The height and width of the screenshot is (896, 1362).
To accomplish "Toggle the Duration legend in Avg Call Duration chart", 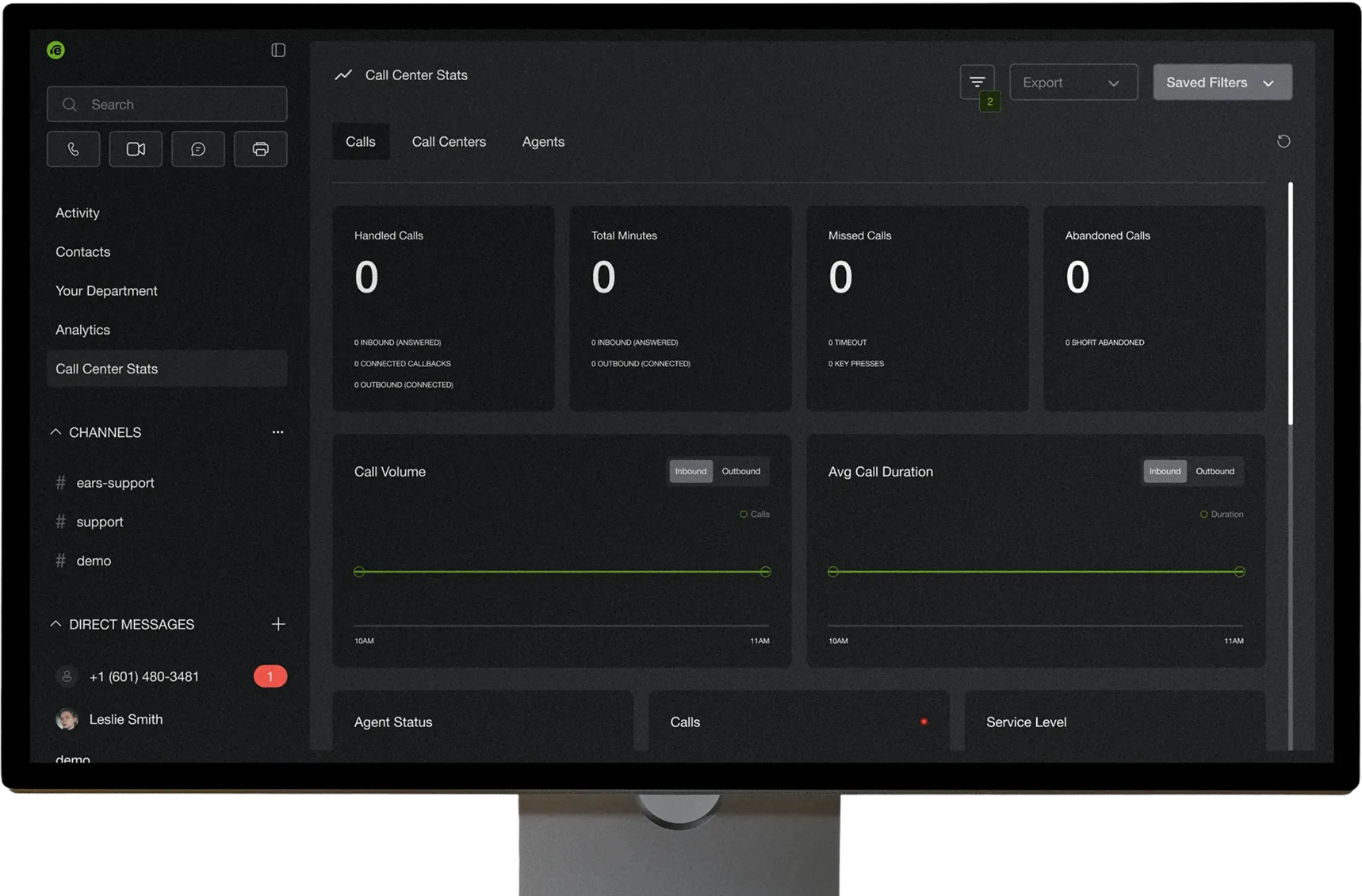I will (x=1221, y=514).
